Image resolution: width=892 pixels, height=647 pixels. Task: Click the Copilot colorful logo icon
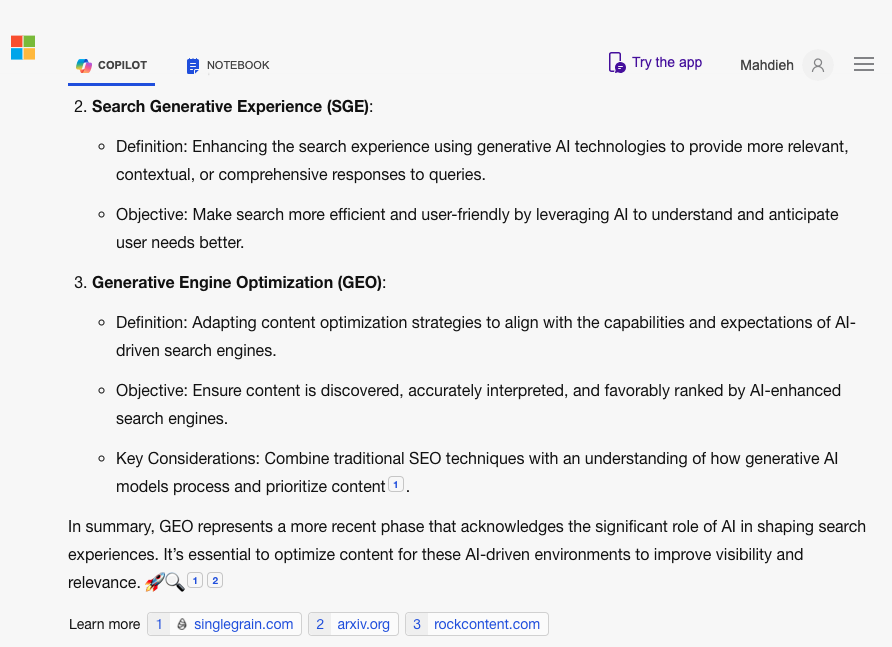[x=84, y=65]
